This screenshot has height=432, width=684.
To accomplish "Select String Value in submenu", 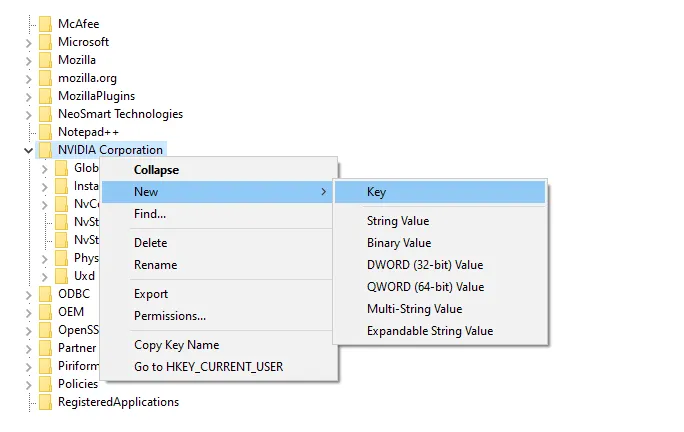I will tap(440, 221).
